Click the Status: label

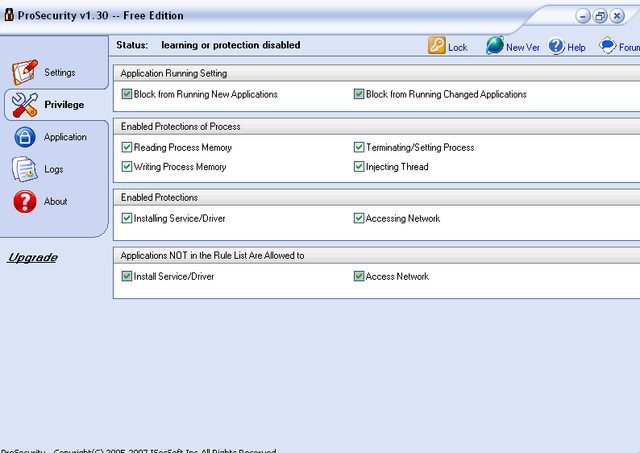pos(132,45)
